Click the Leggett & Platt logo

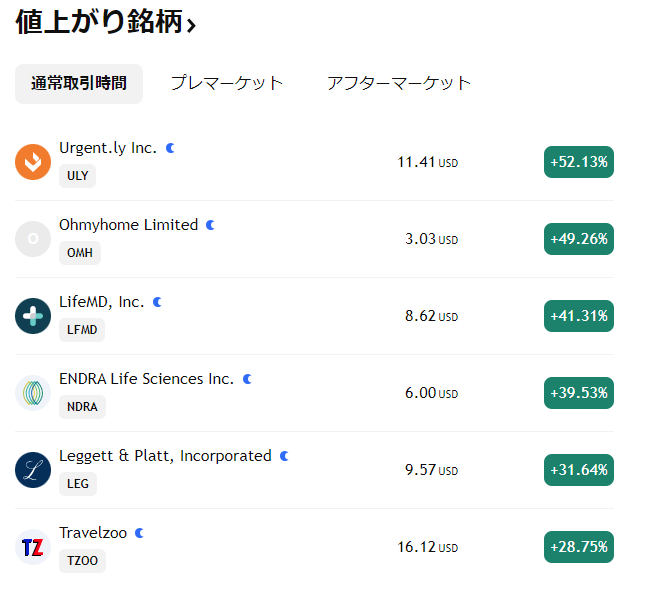(x=33, y=470)
